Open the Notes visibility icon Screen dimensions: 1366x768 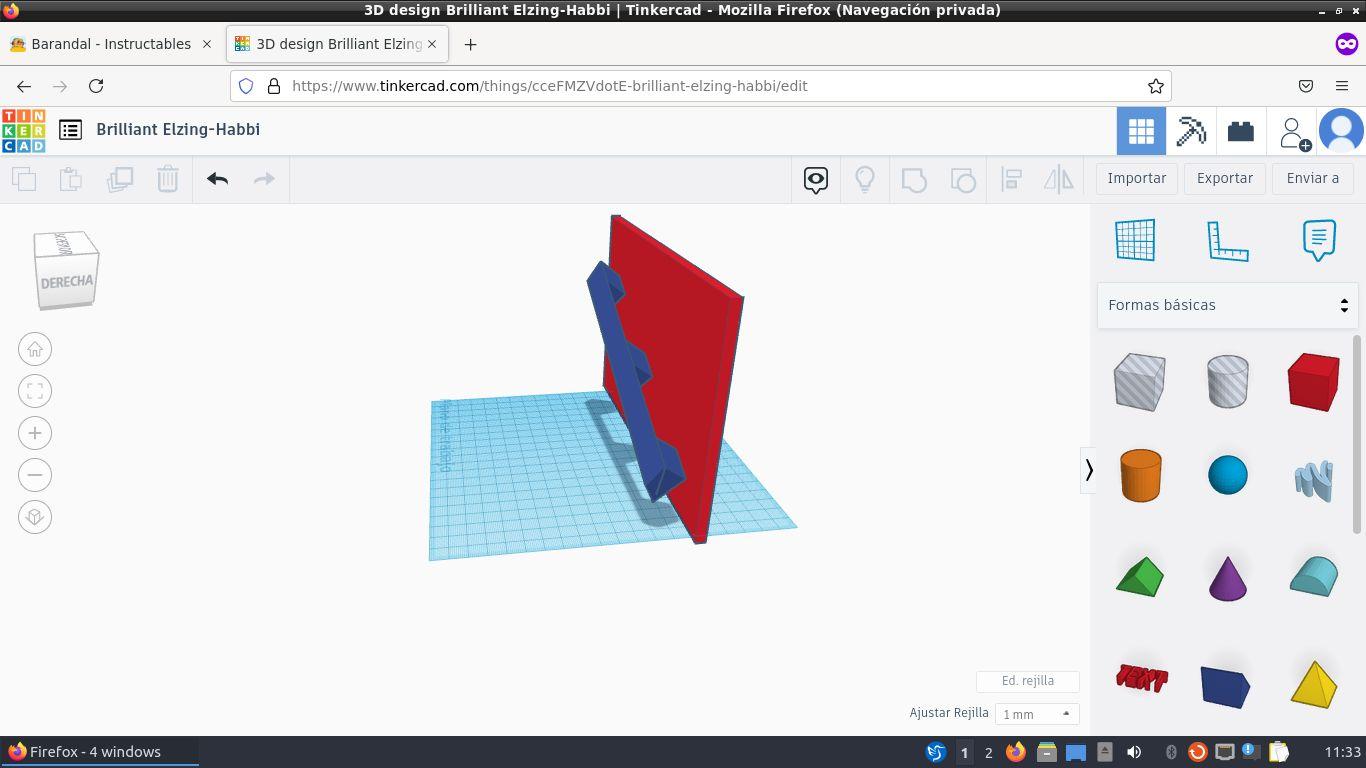click(x=816, y=180)
